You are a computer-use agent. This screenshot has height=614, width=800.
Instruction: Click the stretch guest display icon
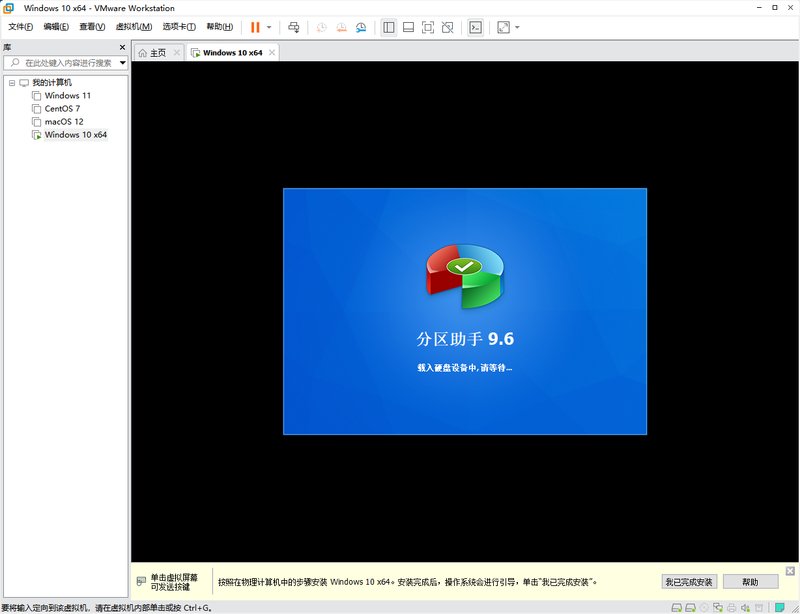[x=504, y=27]
